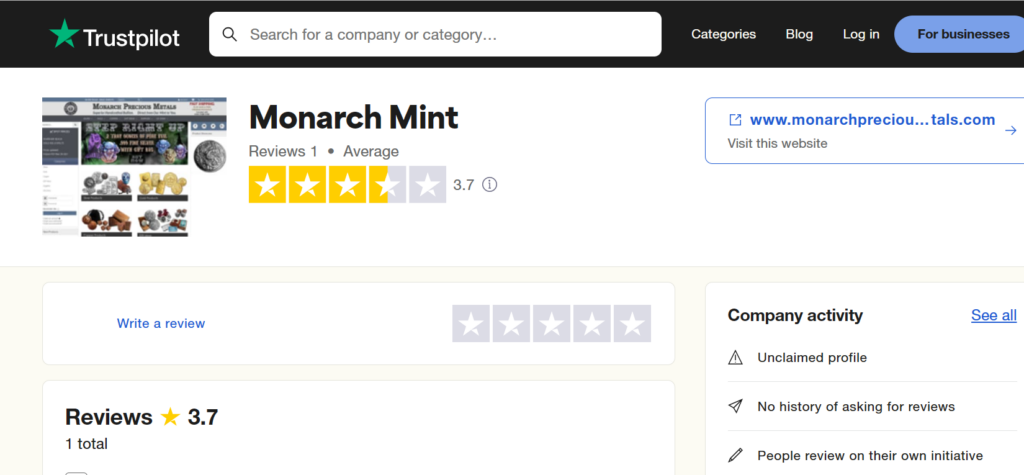Click the Monarch Mint heading
The height and width of the screenshot is (475, 1024).
pyautogui.click(x=353, y=118)
